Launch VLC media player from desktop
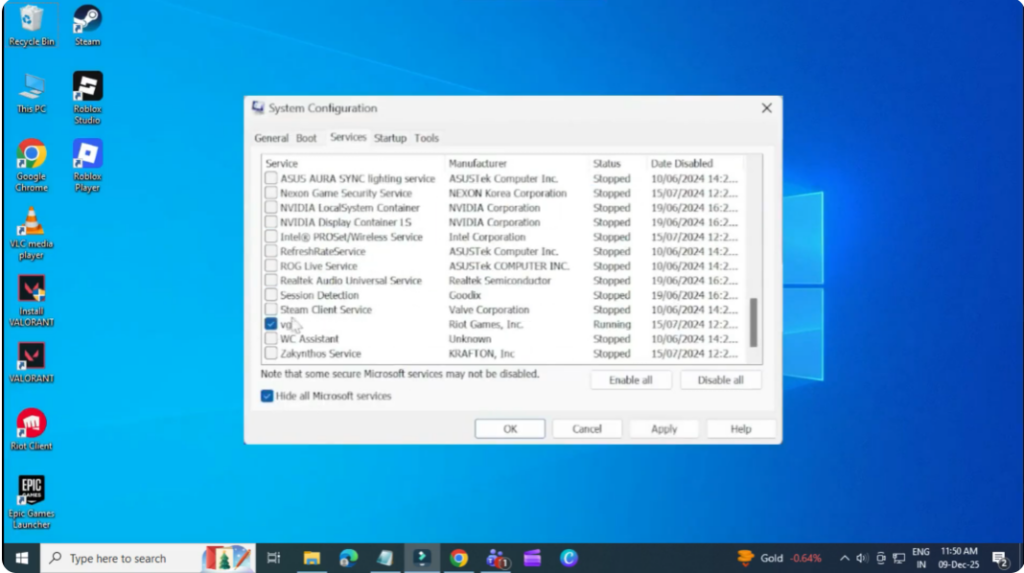The height and width of the screenshot is (573, 1024). point(31,222)
